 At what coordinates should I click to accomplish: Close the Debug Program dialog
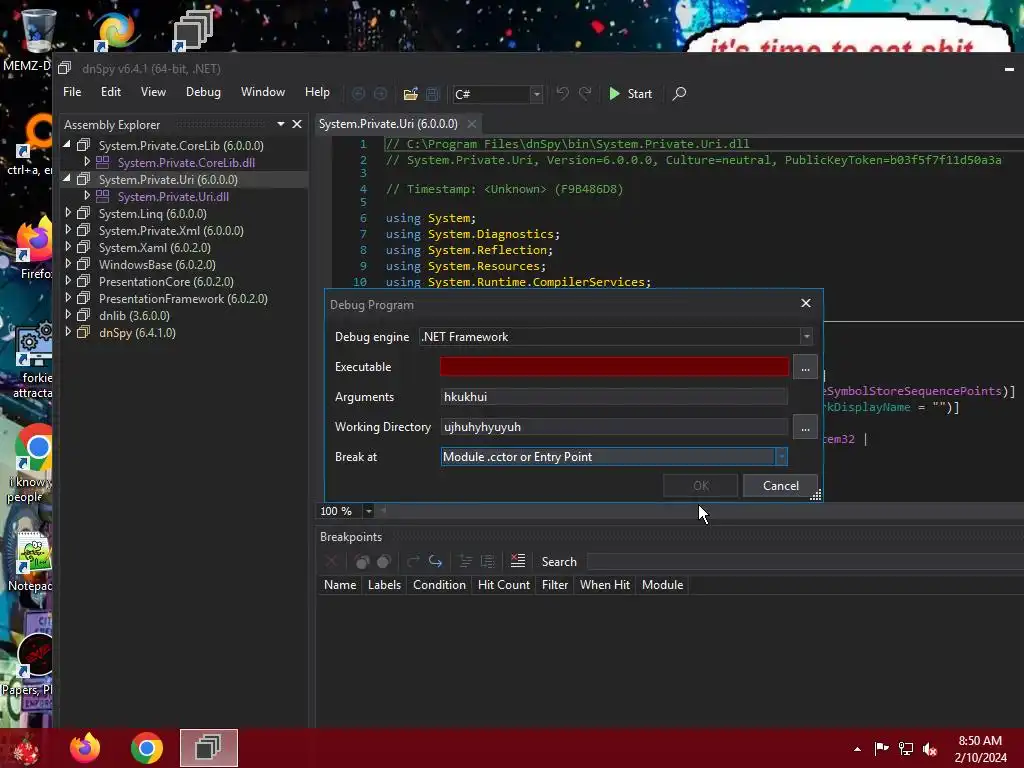click(x=806, y=303)
